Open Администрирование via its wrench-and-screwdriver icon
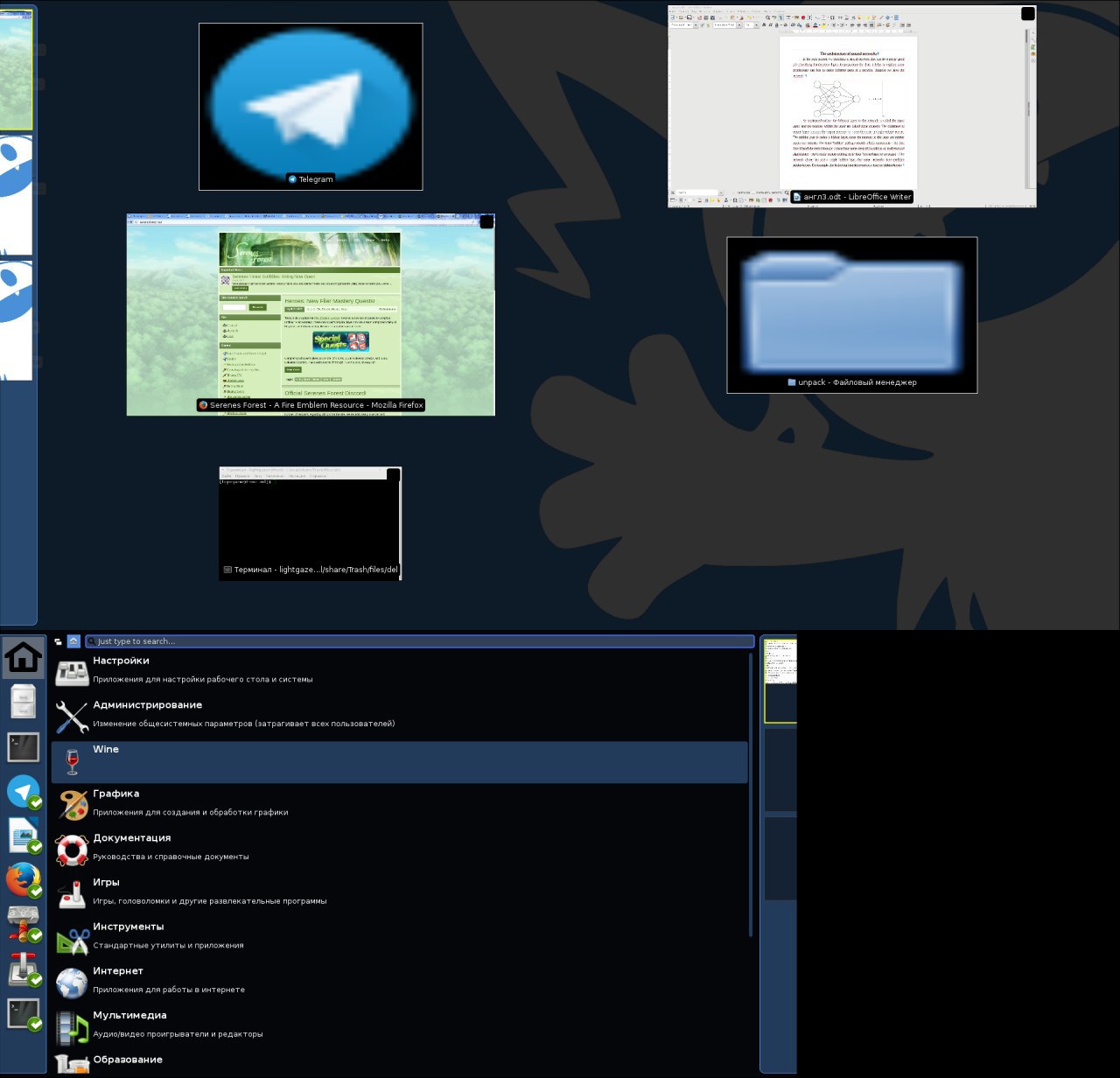 click(x=72, y=717)
